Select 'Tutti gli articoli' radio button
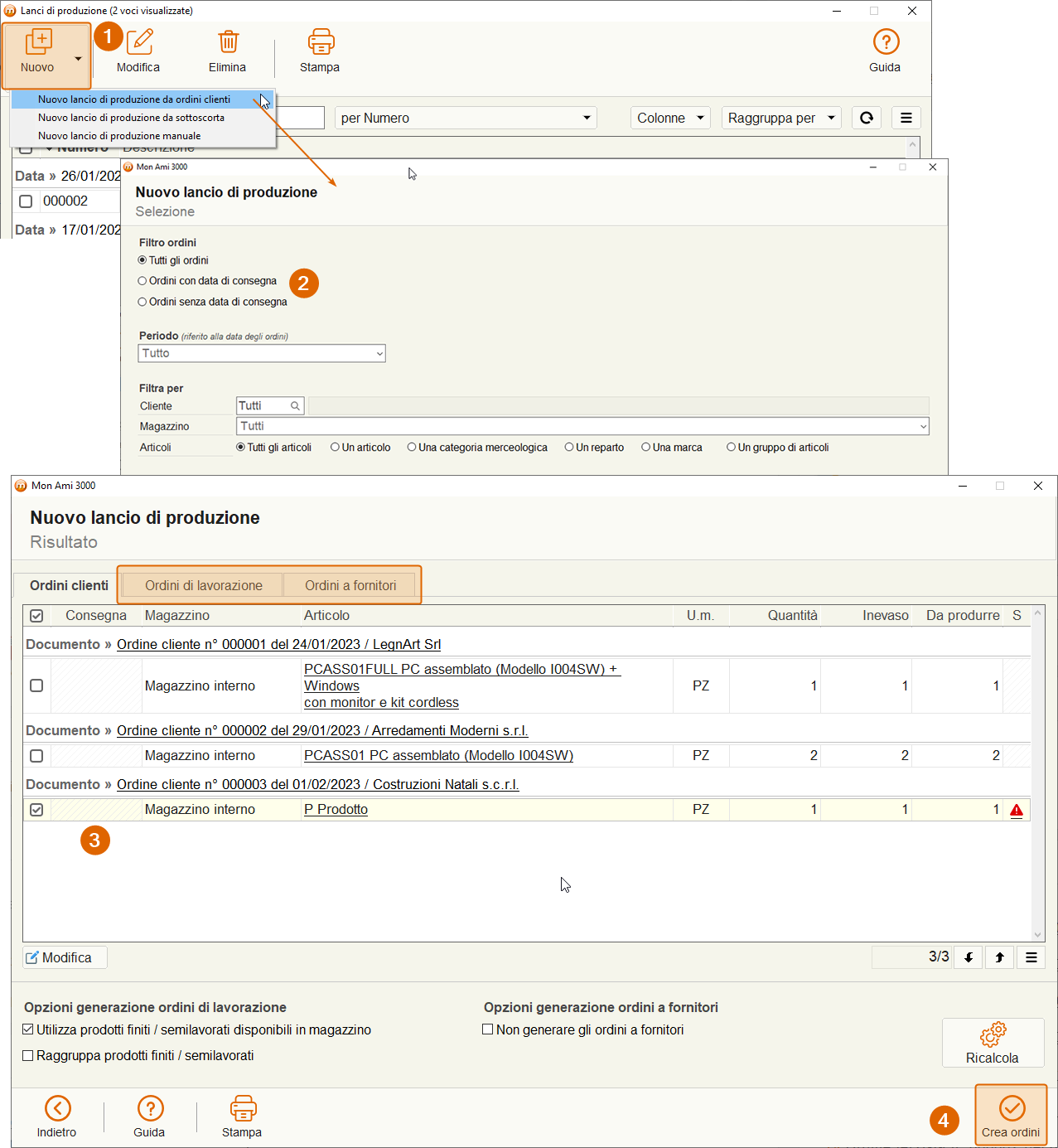This screenshot has height=1148, width=1058. coord(241,448)
